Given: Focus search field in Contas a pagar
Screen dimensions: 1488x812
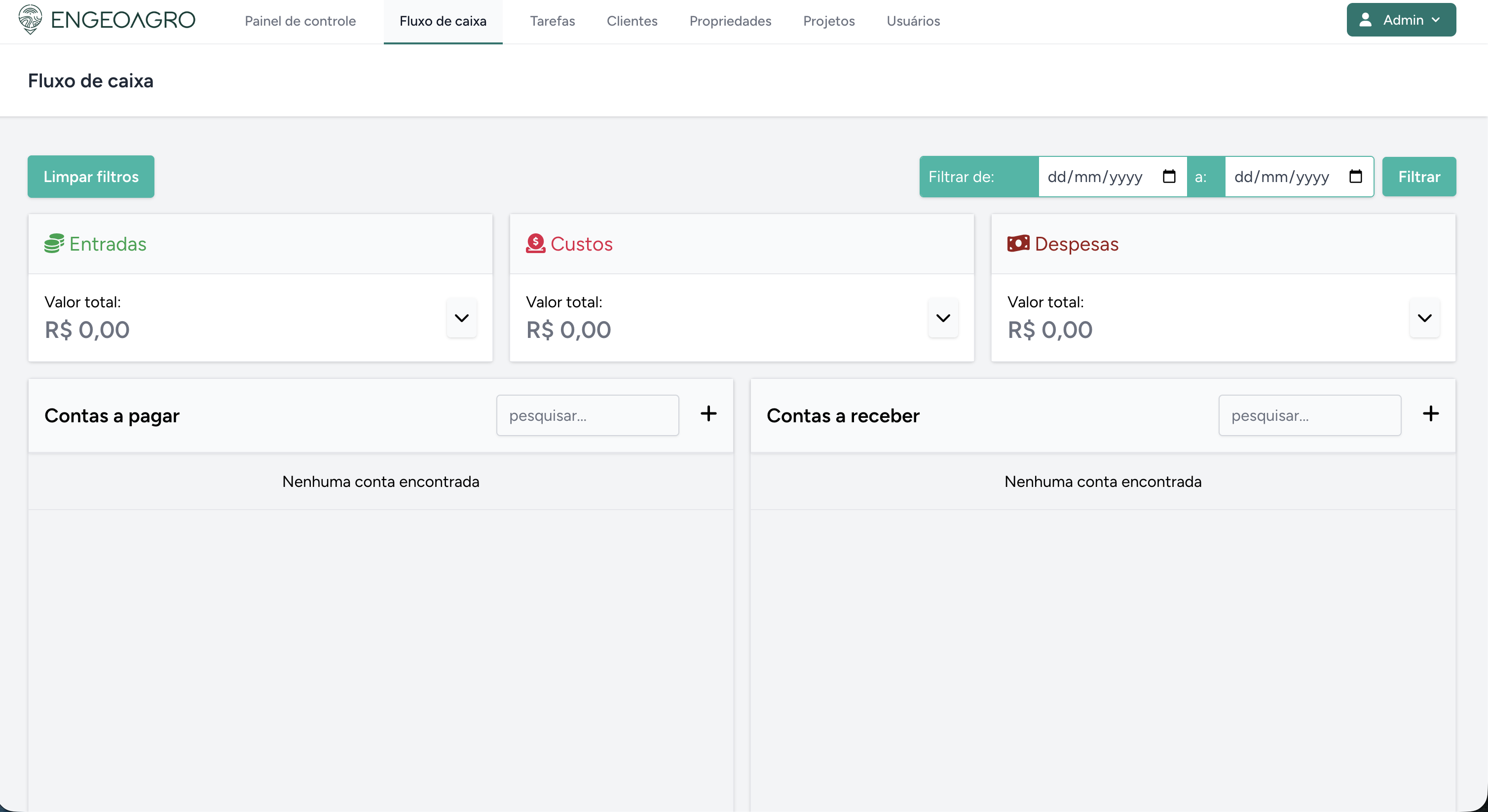Looking at the screenshot, I should (x=587, y=415).
